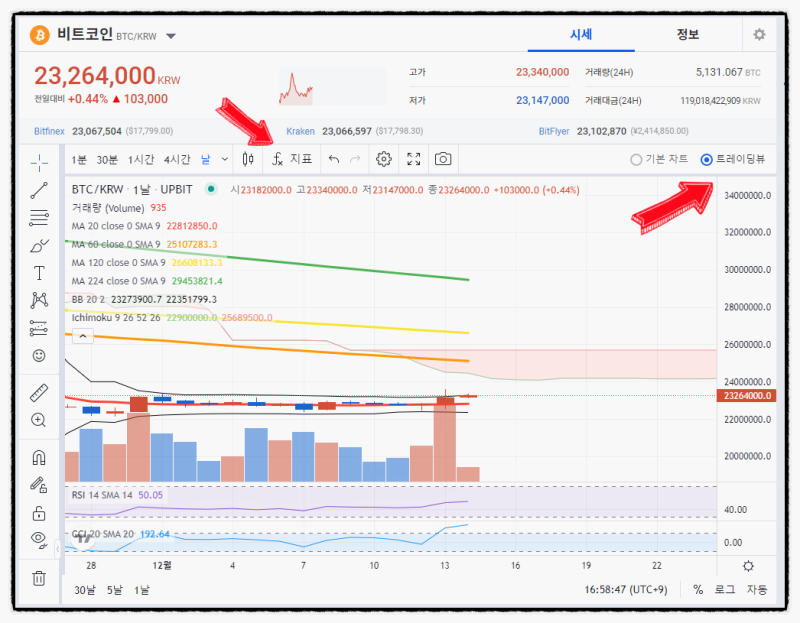
Task: Select the 1분 timeframe
Action: (x=79, y=160)
